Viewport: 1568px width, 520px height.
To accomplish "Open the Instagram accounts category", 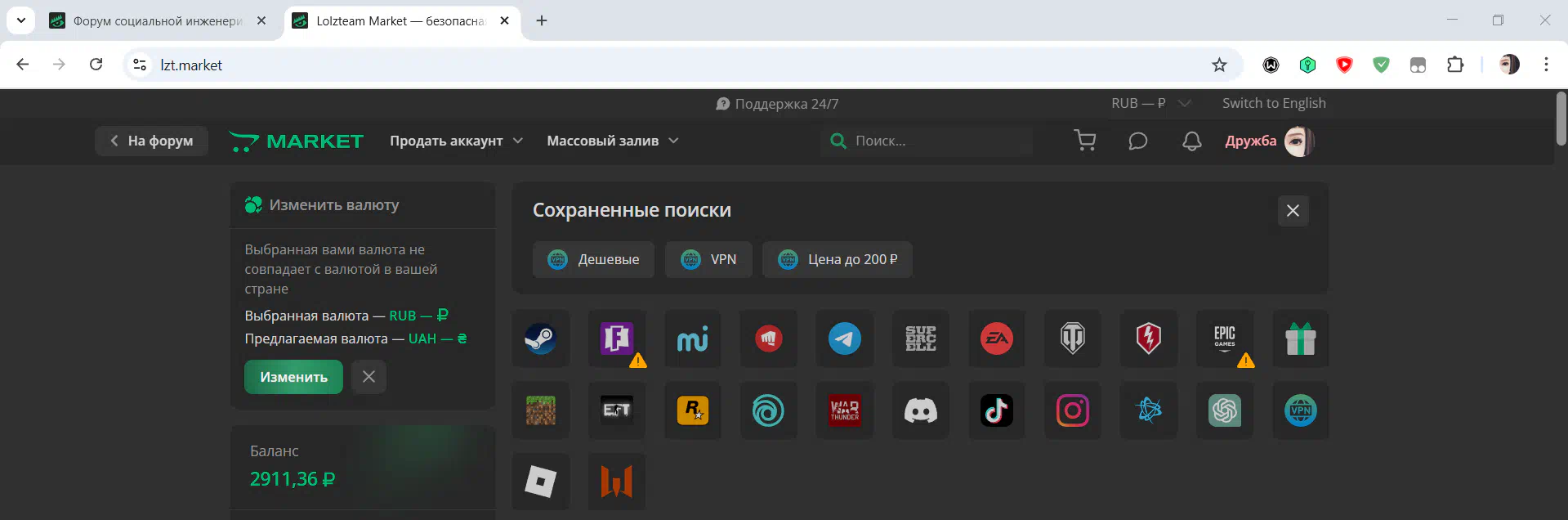I will coord(1073,410).
